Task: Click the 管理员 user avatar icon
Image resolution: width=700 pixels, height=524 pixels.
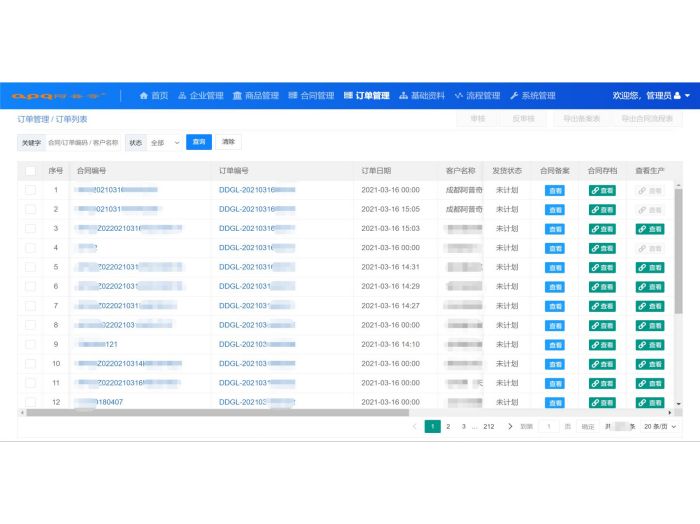Action: pos(677,96)
